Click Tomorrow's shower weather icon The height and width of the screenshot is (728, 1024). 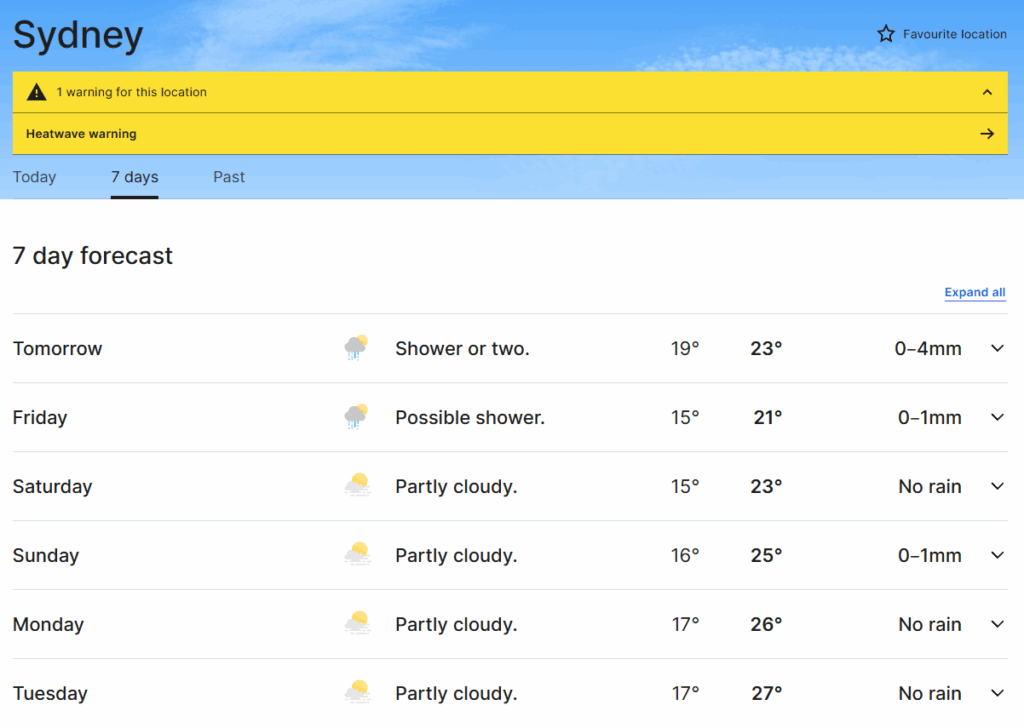(356, 348)
